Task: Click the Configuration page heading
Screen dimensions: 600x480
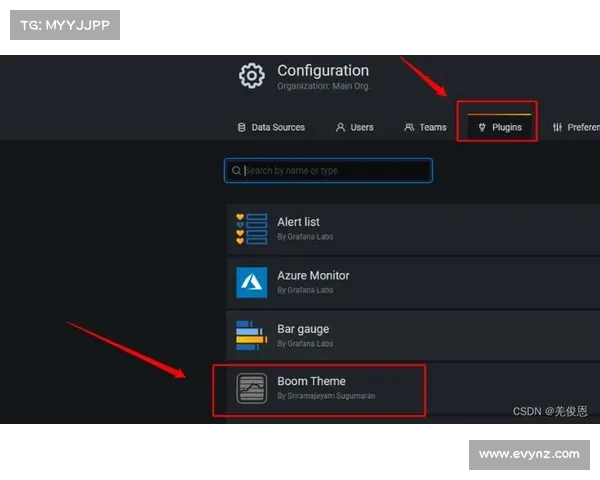Action: coord(323,71)
